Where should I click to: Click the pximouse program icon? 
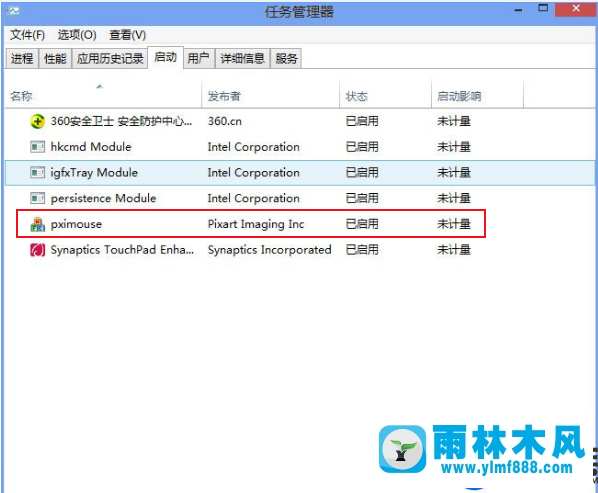[37, 224]
